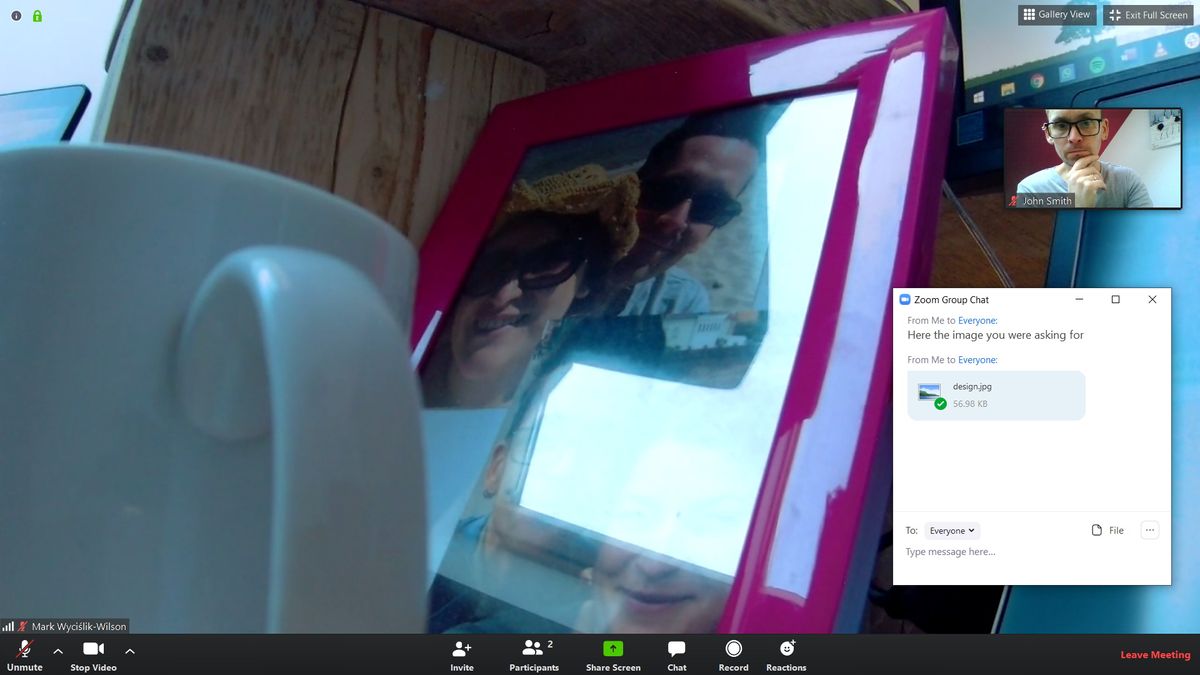Expand video options next to Stop Video
Viewport: 1200px width, 675px height.
coord(129,650)
